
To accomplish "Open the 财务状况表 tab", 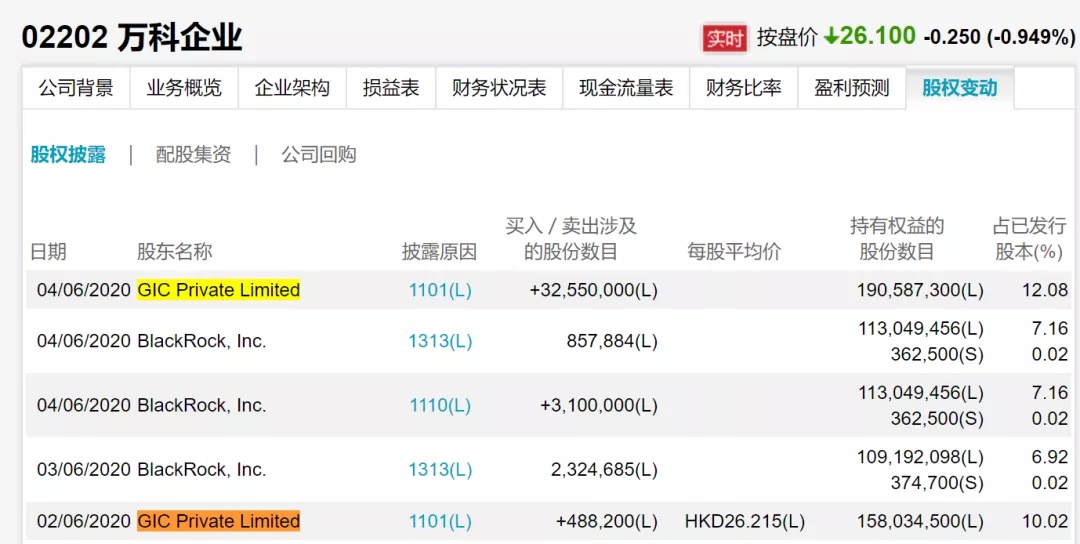I will (x=499, y=88).
